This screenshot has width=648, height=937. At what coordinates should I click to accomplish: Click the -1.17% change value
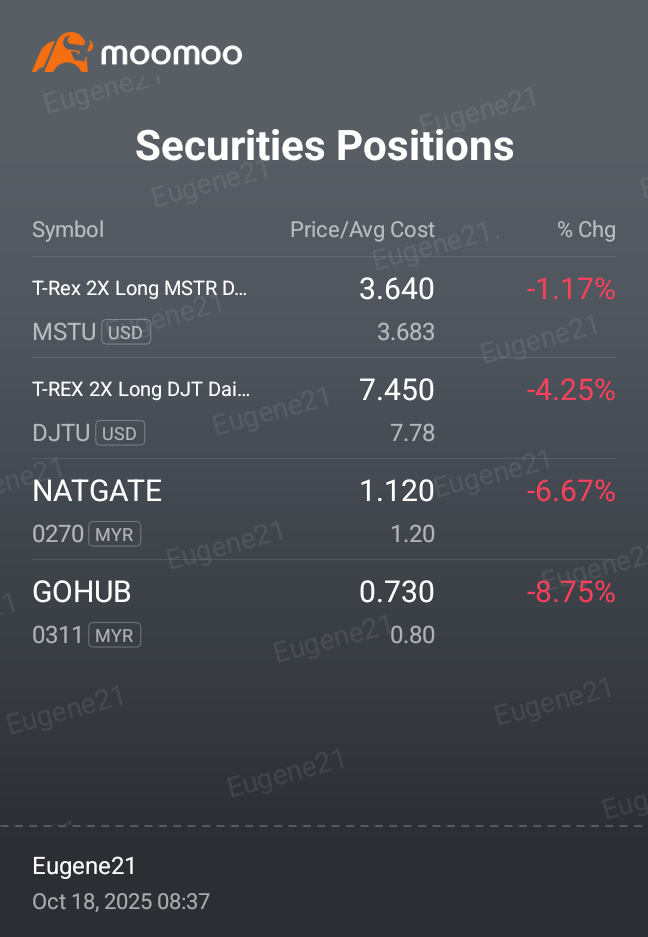click(571, 289)
